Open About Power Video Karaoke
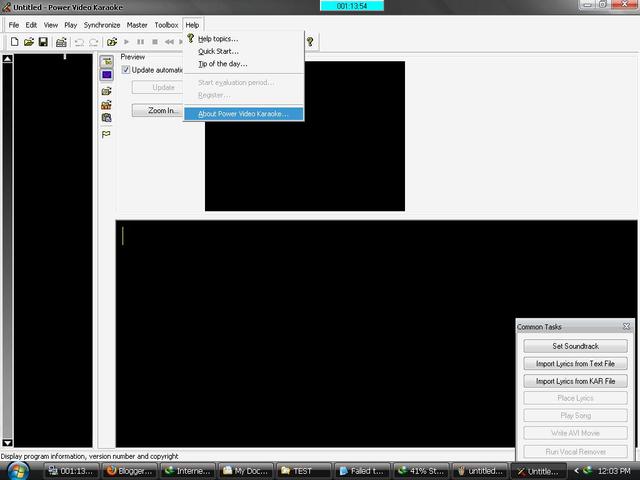The height and width of the screenshot is (480, 640). [244, 114]
